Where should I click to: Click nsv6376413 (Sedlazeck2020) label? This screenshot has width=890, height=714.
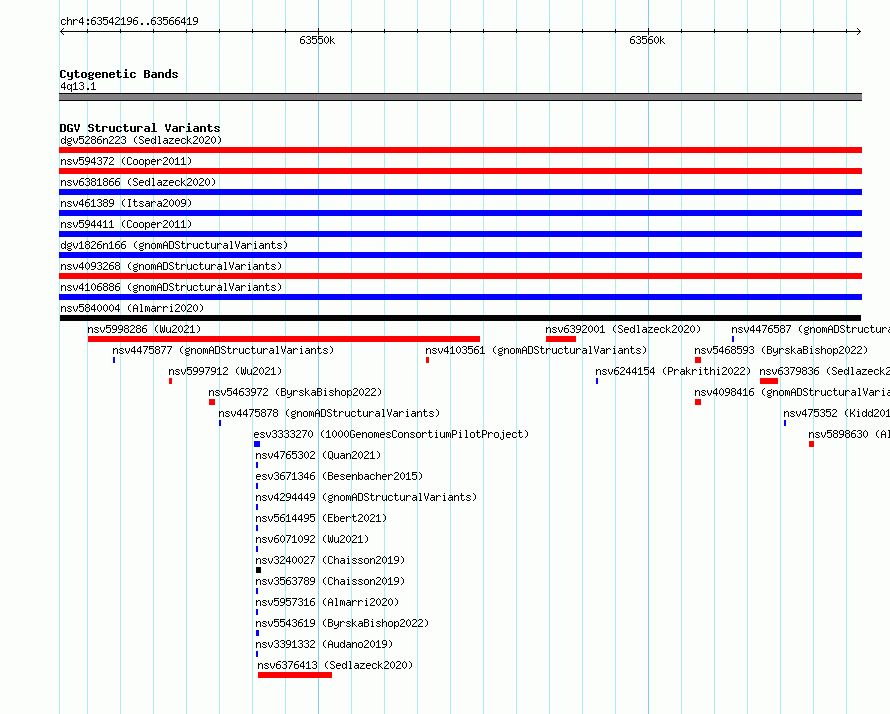[335, 665]
